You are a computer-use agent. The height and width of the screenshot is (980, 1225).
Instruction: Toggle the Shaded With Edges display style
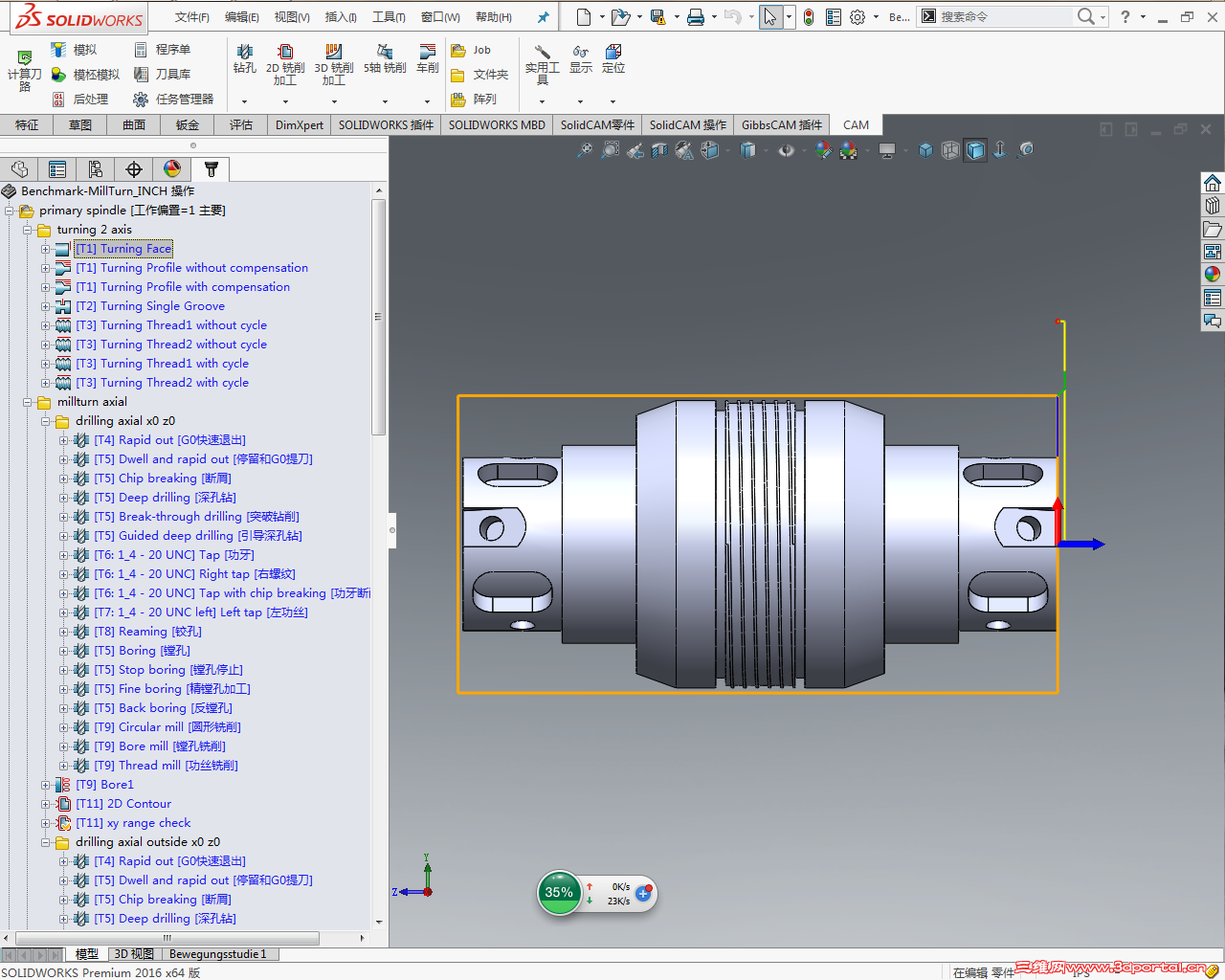975,150
